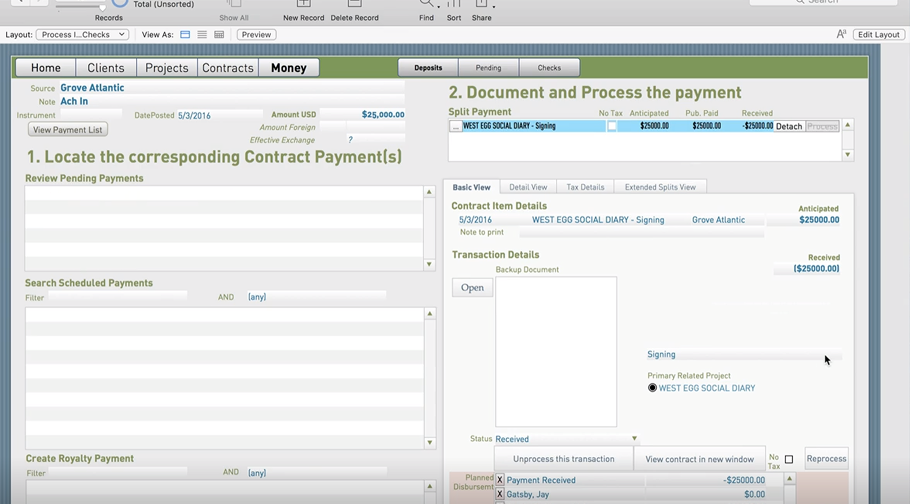Select the WEST EGG SOCIAL DIARY radio button
The height and width of the screenshot is (504, 910).
click(x=652, y=388)
